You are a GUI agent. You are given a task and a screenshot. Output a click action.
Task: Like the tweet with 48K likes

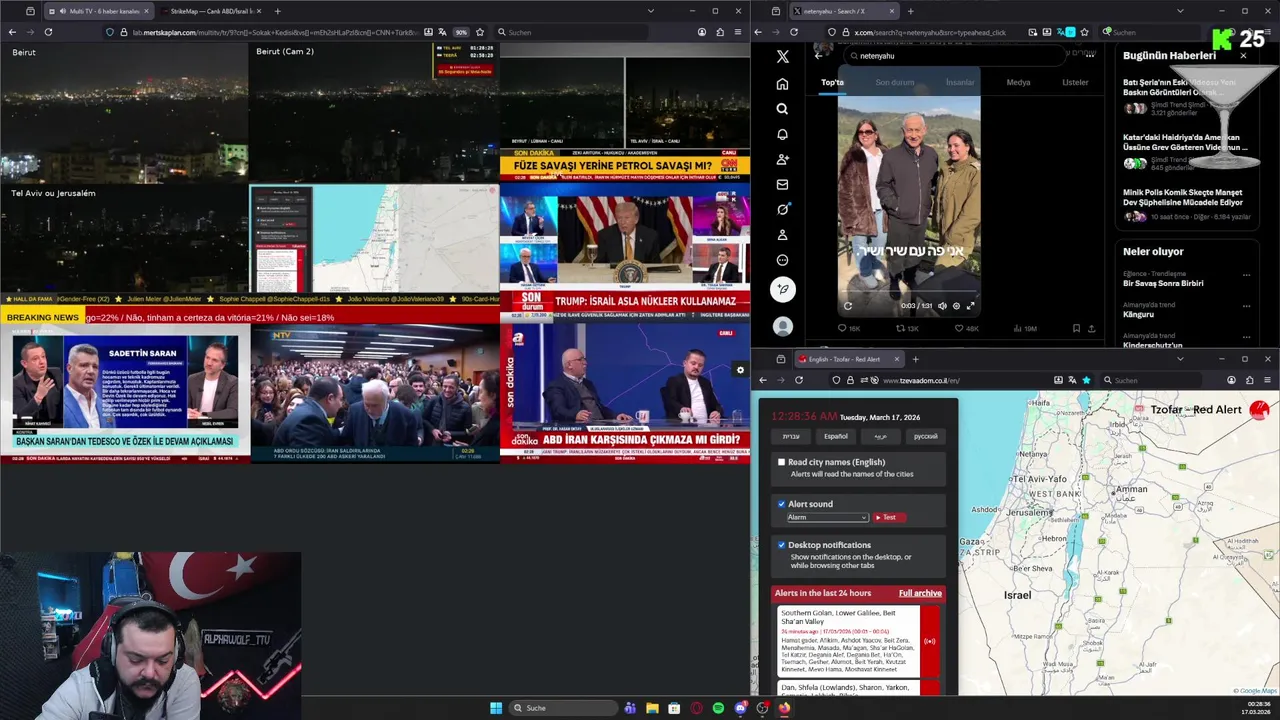966,328
